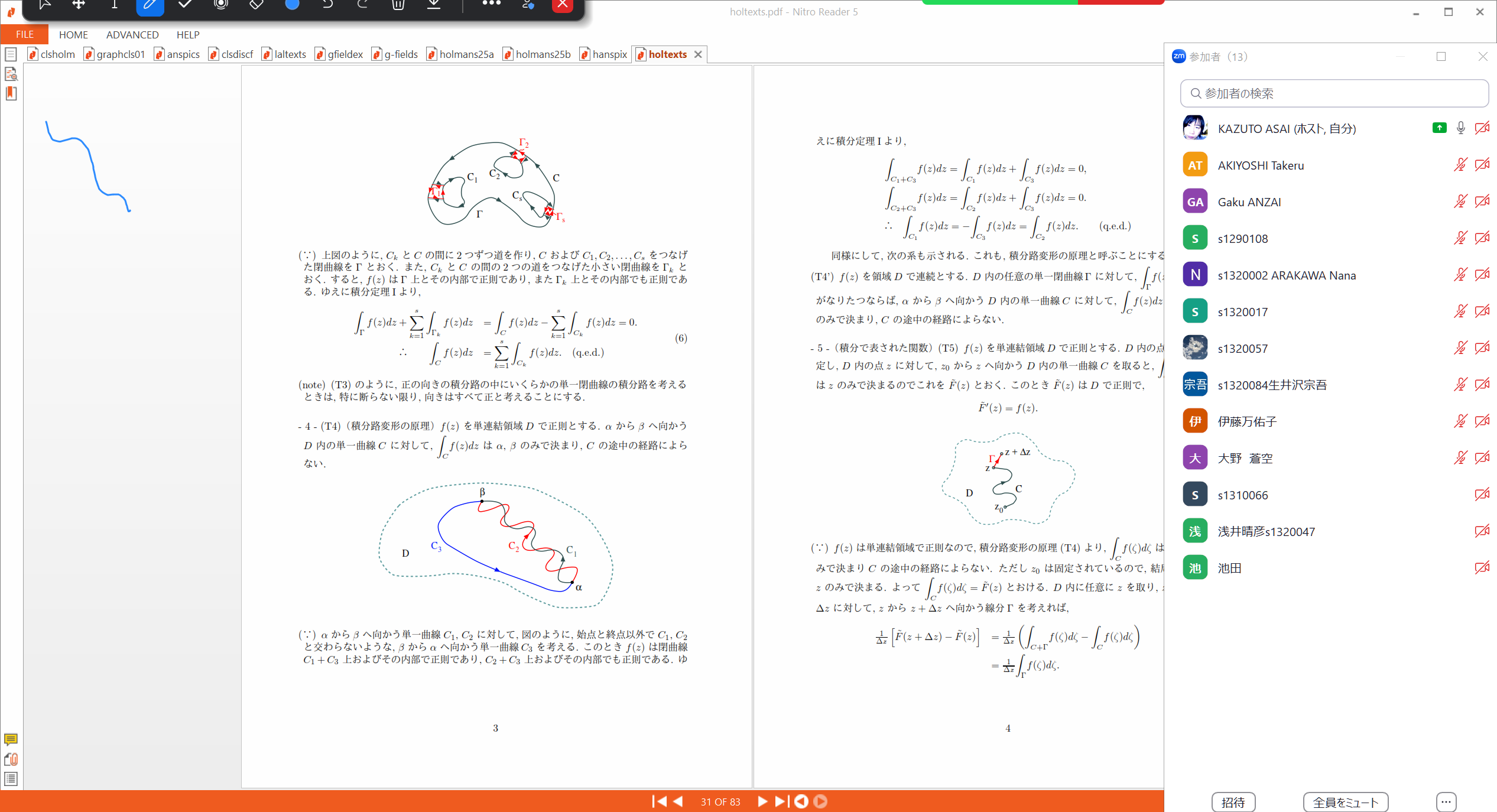This screenshot has height=812, width=1497.
Task: Click the 参加者の検索 search field
Action: (x=1333, y=93)
